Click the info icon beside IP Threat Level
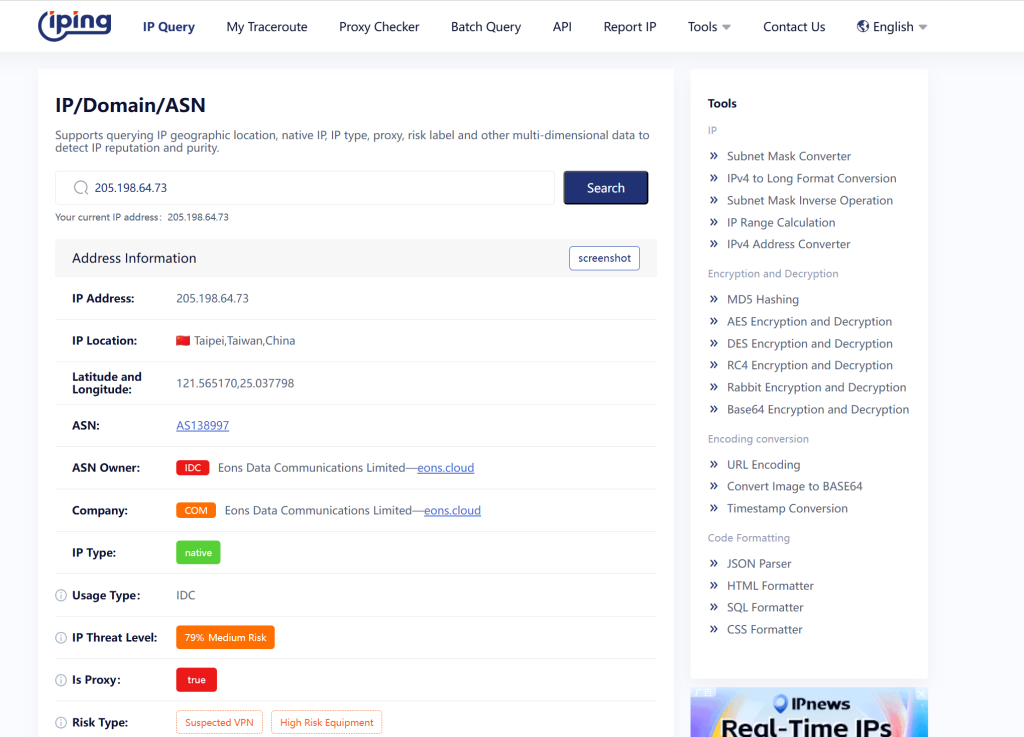1024x737 pixels. [60, 637]
